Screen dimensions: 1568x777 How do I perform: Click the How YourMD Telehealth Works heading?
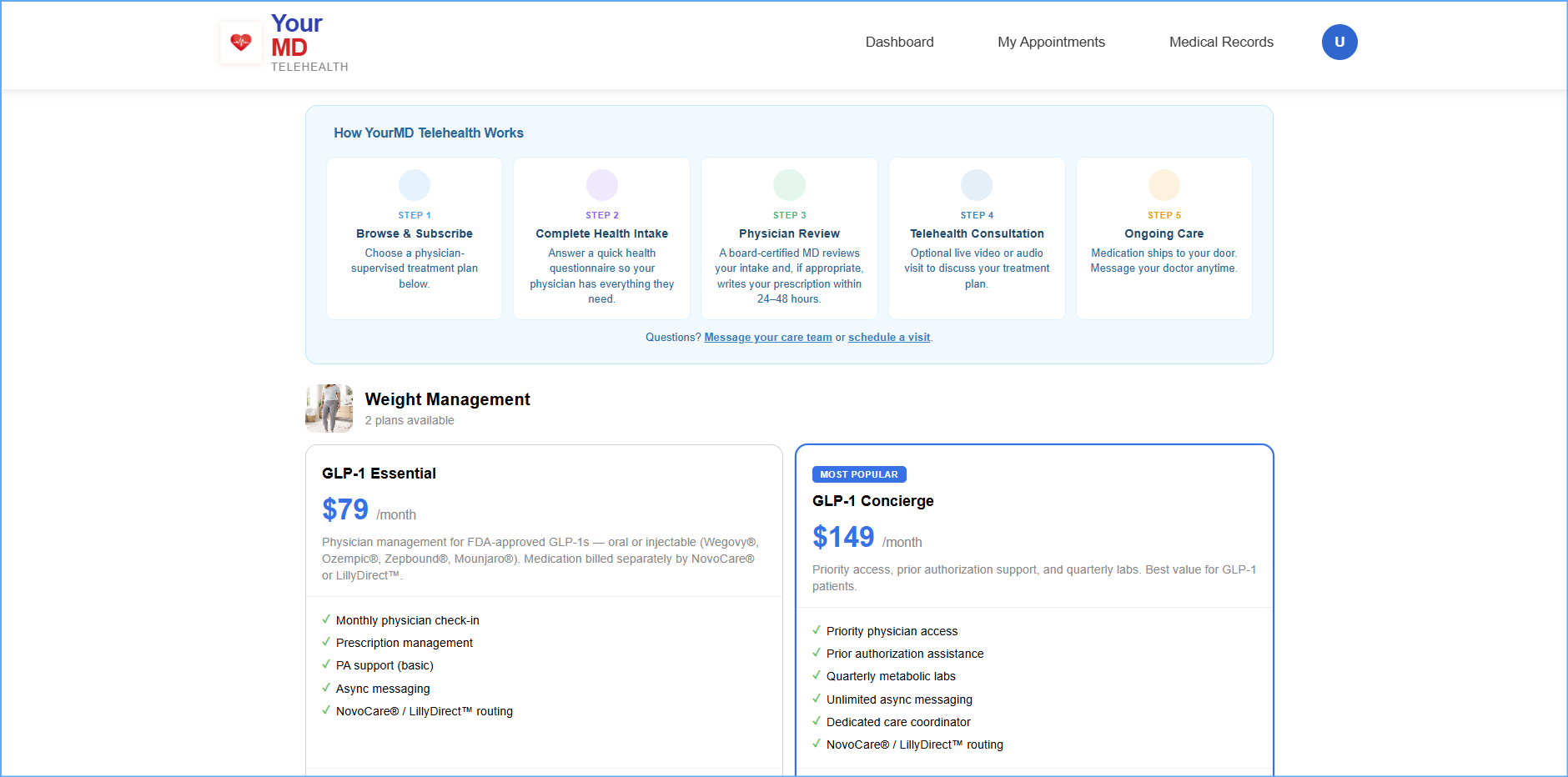(429, 133)
